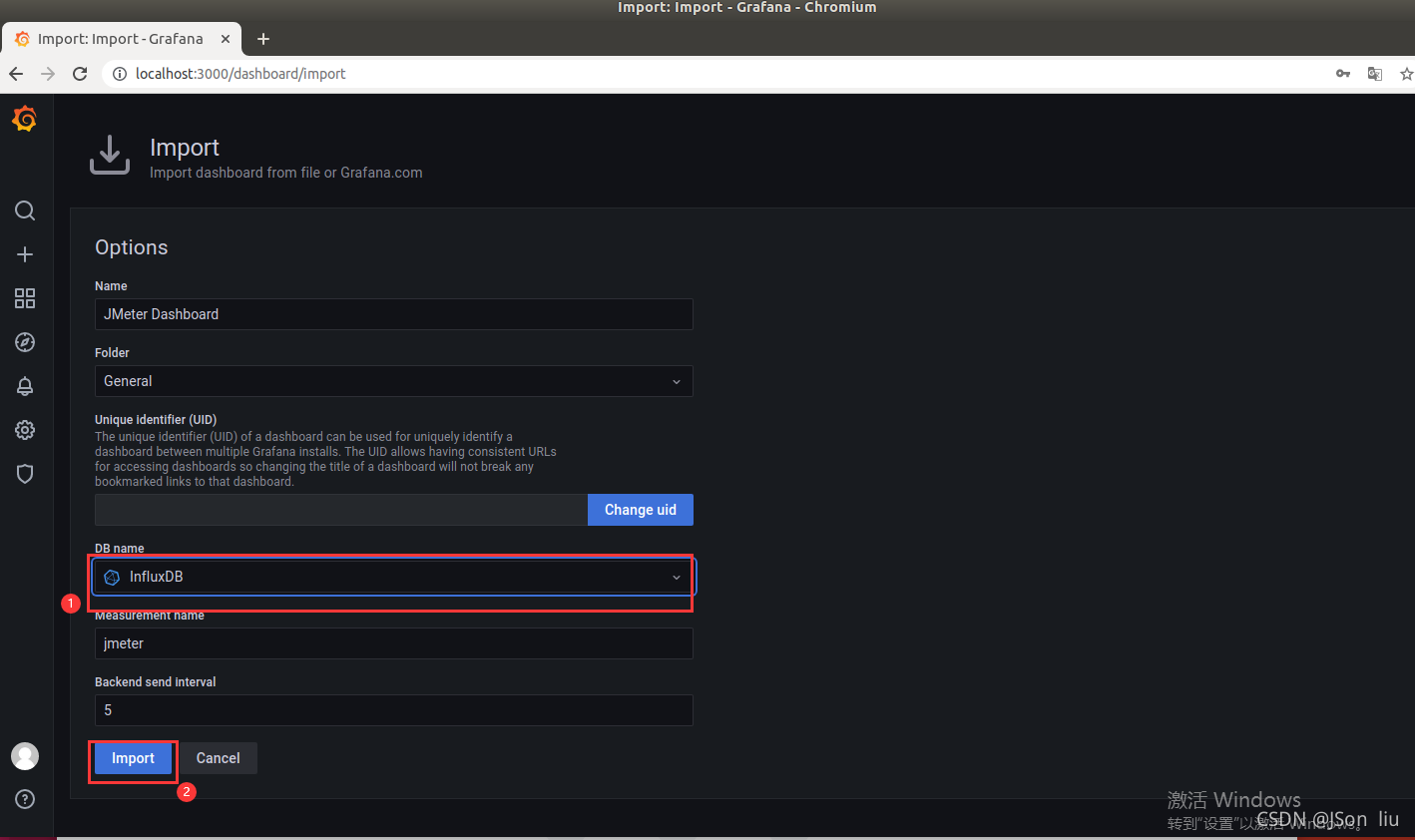The width and height of the screenshot is (1415, 840).
Task: Click the Cancel button
Action: coord(218,758)
